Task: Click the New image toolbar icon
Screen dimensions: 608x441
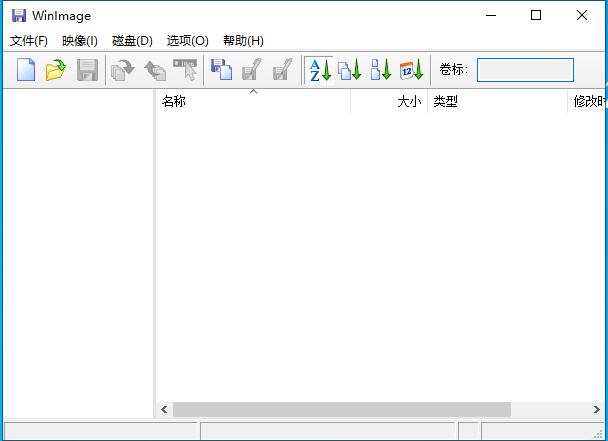Action: click(x=26, y=70)
